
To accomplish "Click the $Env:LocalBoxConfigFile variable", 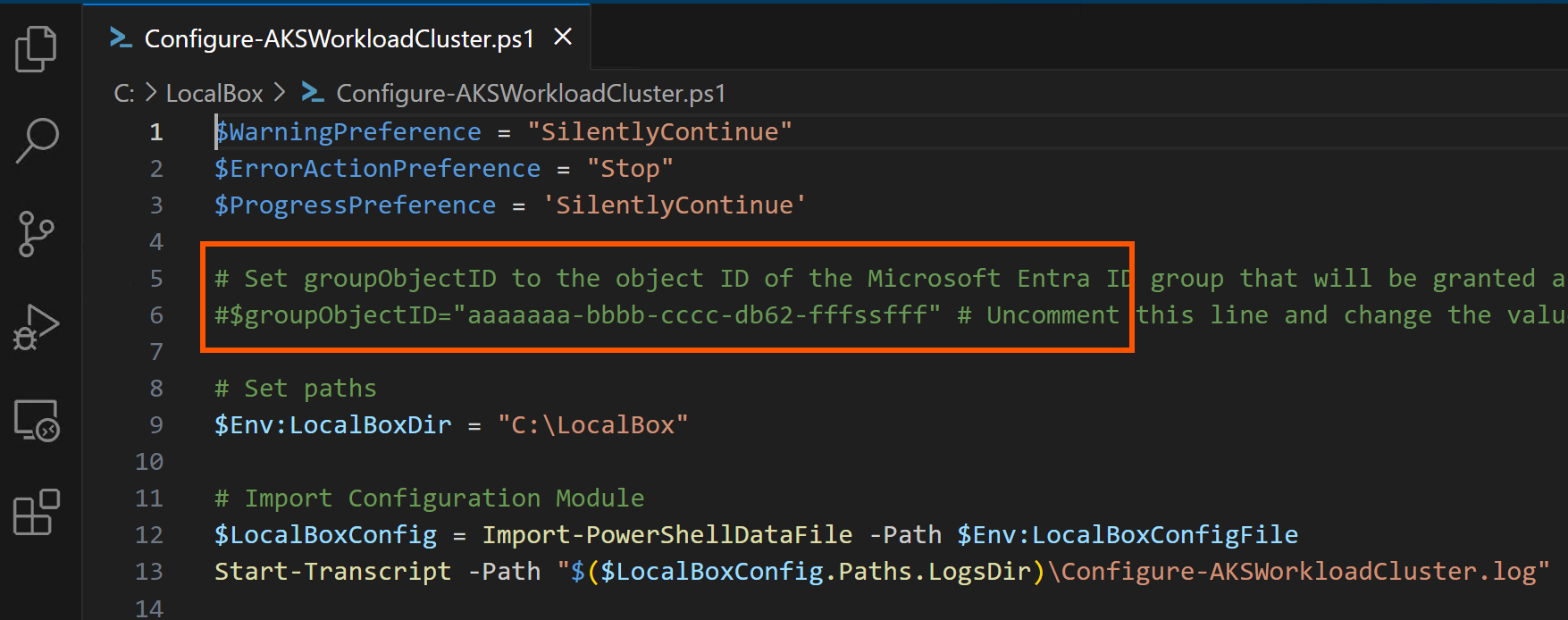I will (x=1128, y=535).
